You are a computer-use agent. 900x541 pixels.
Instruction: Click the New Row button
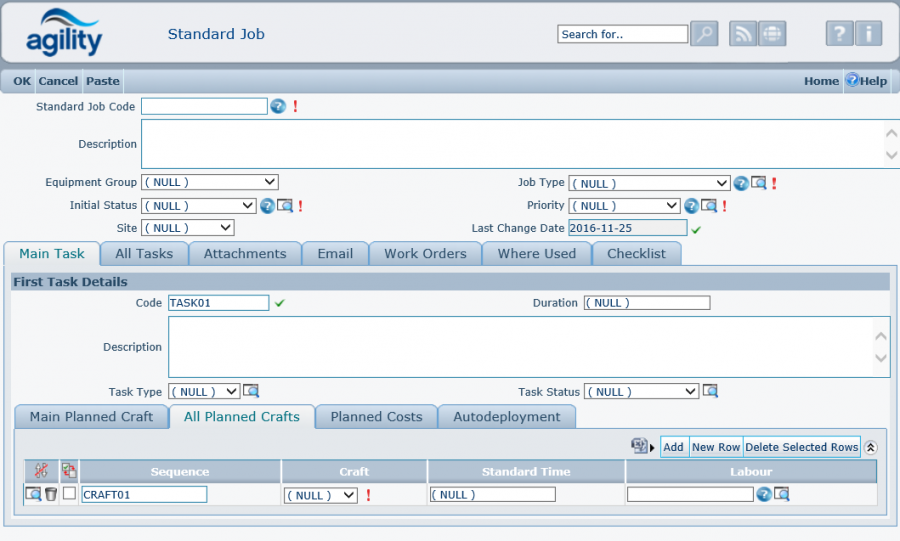point(715,447)
